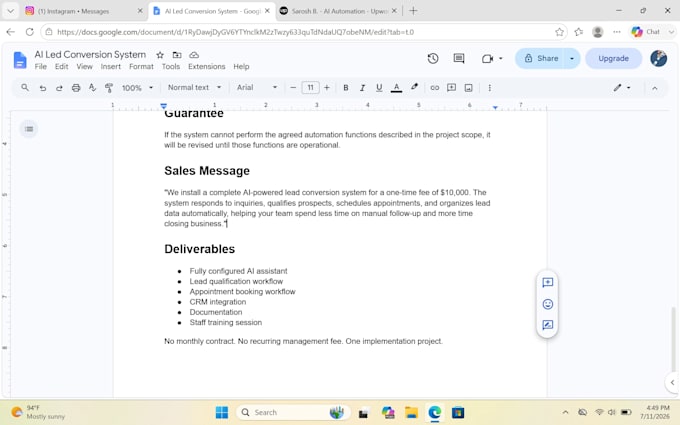Click the taskbar Search box
Image resolution: width=680 pixels, height=425 pixels.
tap(293, 412)
